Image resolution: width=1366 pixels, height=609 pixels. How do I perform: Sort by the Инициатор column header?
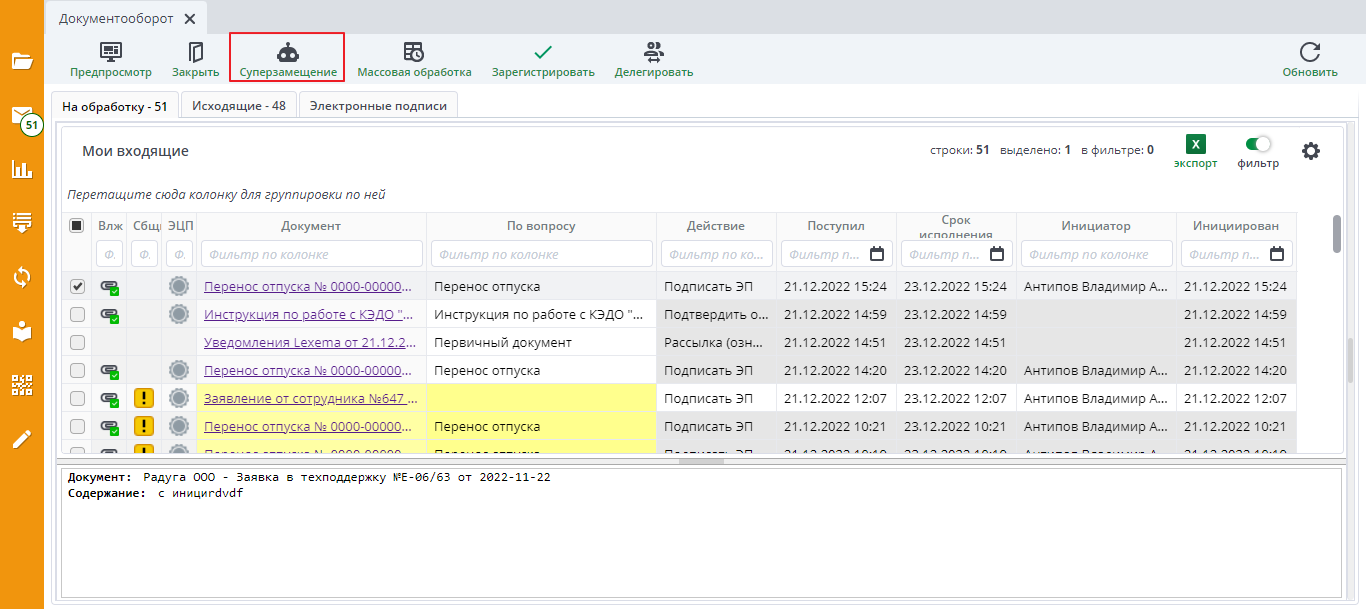[1096, 226]
